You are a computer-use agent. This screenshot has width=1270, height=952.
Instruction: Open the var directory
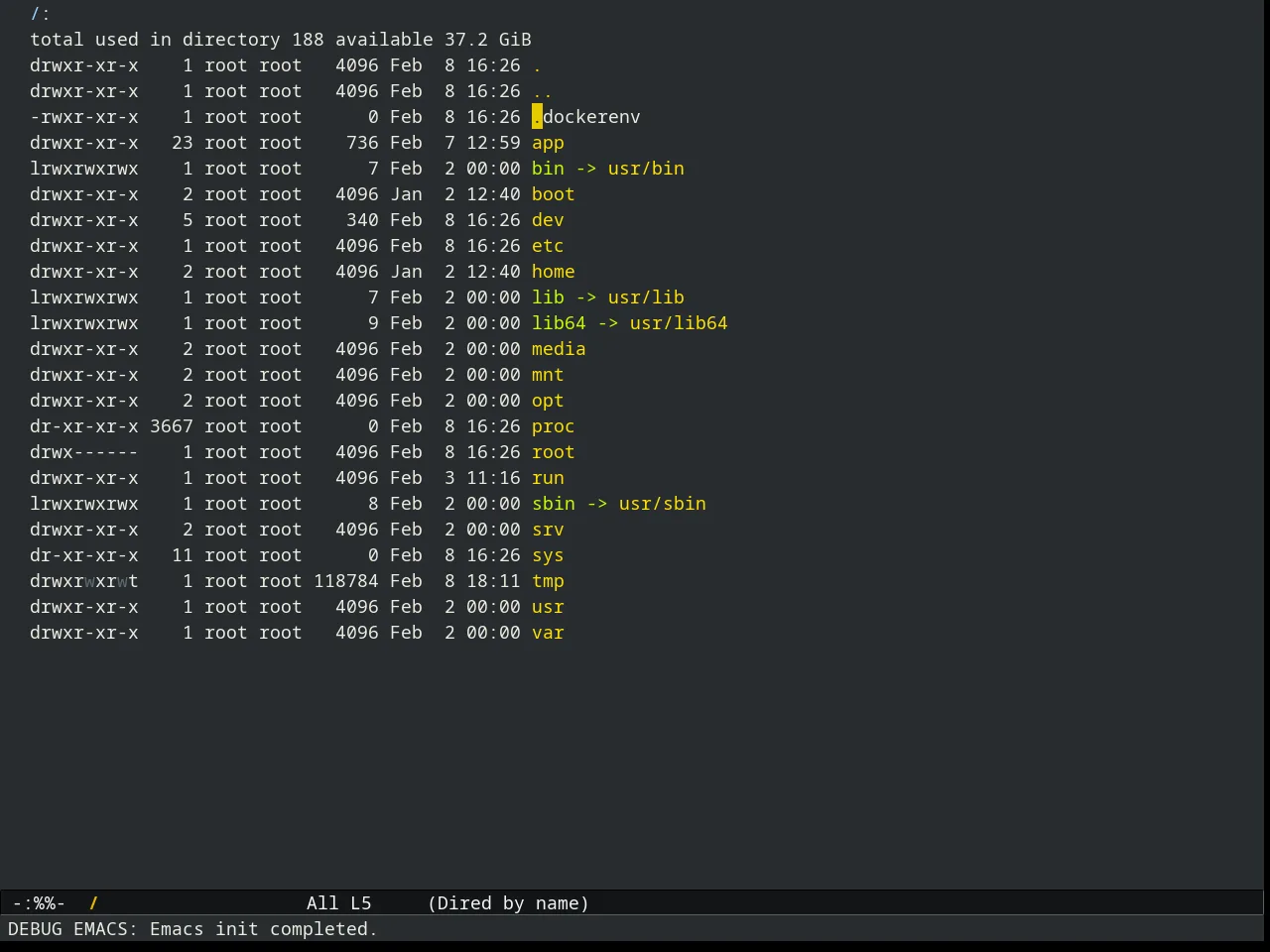pos(548,633)
